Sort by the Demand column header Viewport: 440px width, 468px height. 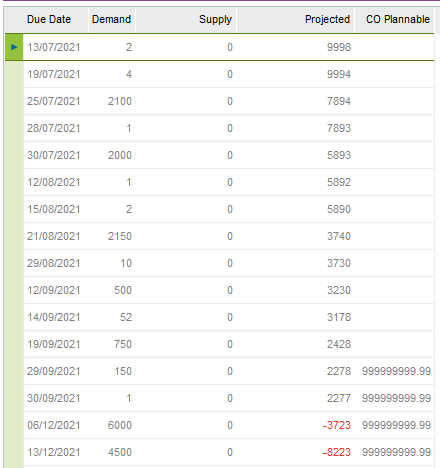pyautogui.click(x=111, y=19)
